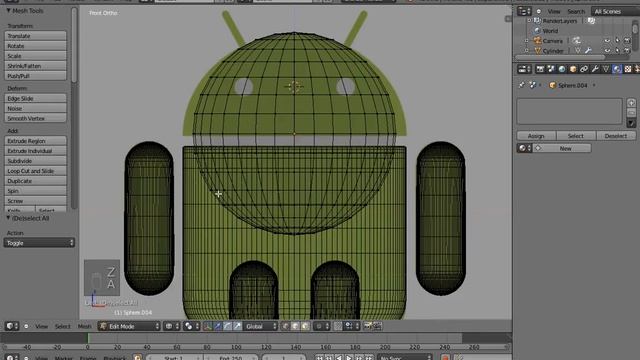This screenshot has width=640, height=360.
Task: Open the 3D view Select menu
Action: coord(62,326)
